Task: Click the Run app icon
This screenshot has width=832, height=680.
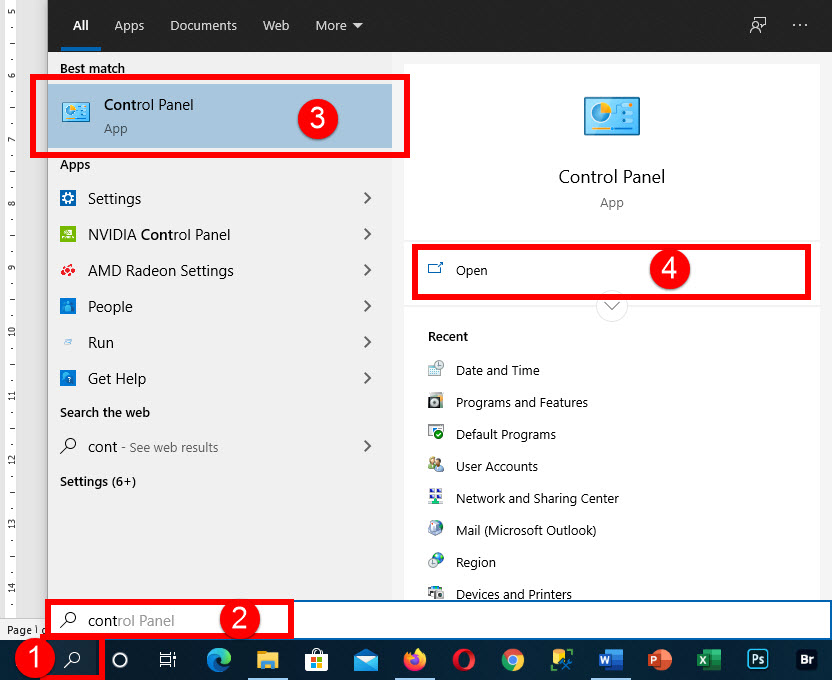Action: pyautogui.click(x=68, y=343)
